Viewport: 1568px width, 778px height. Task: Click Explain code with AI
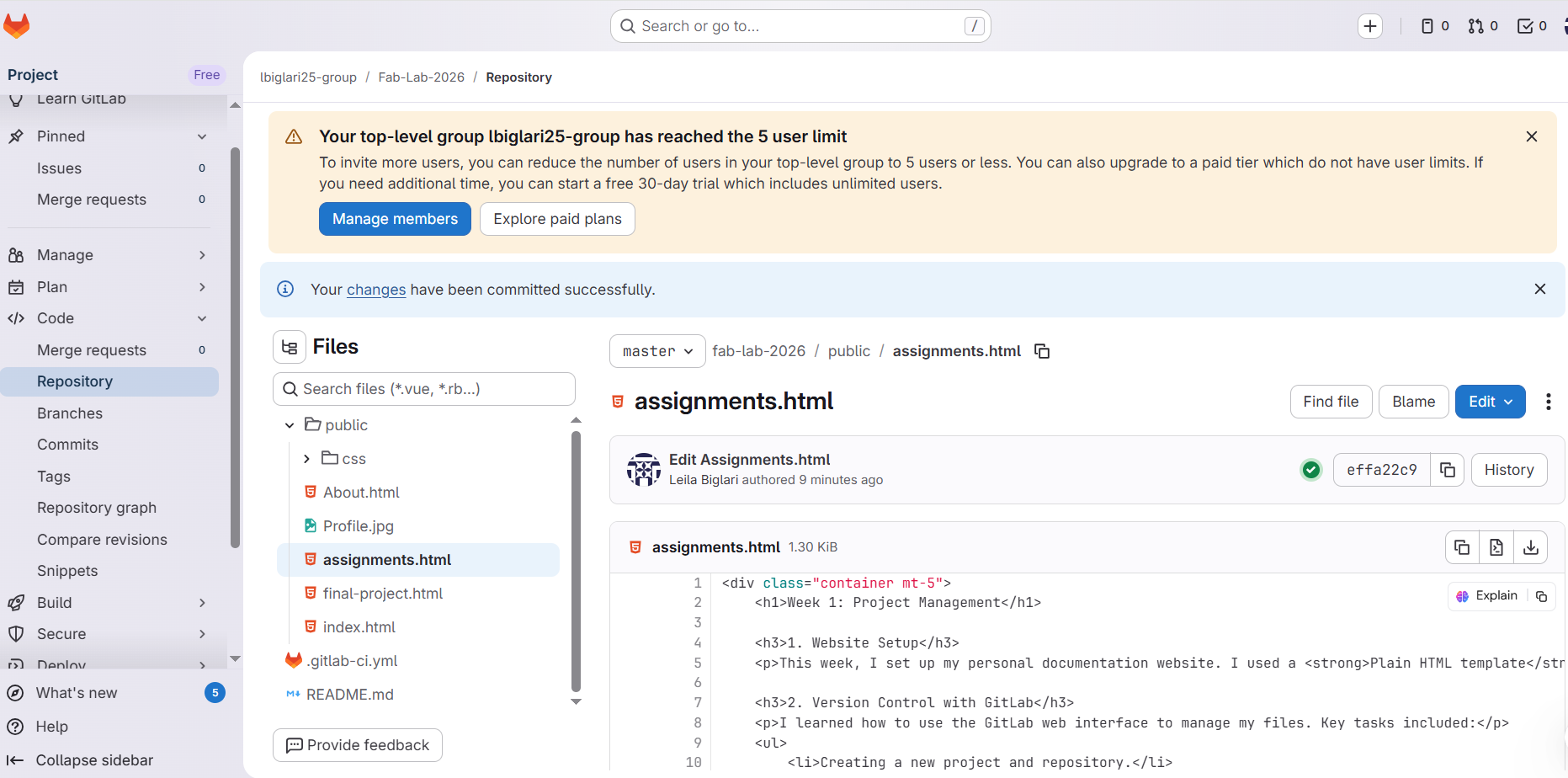coord(1487,596)
